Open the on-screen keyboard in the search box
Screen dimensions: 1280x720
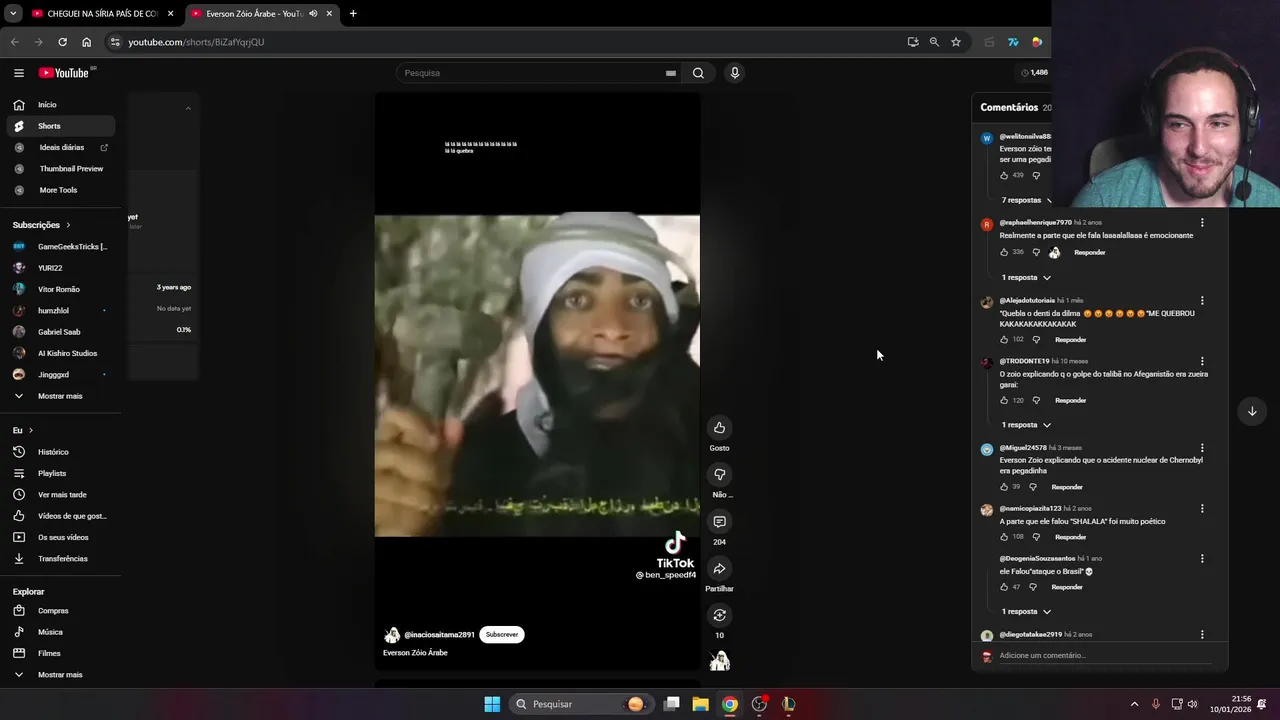coord(671,73)
